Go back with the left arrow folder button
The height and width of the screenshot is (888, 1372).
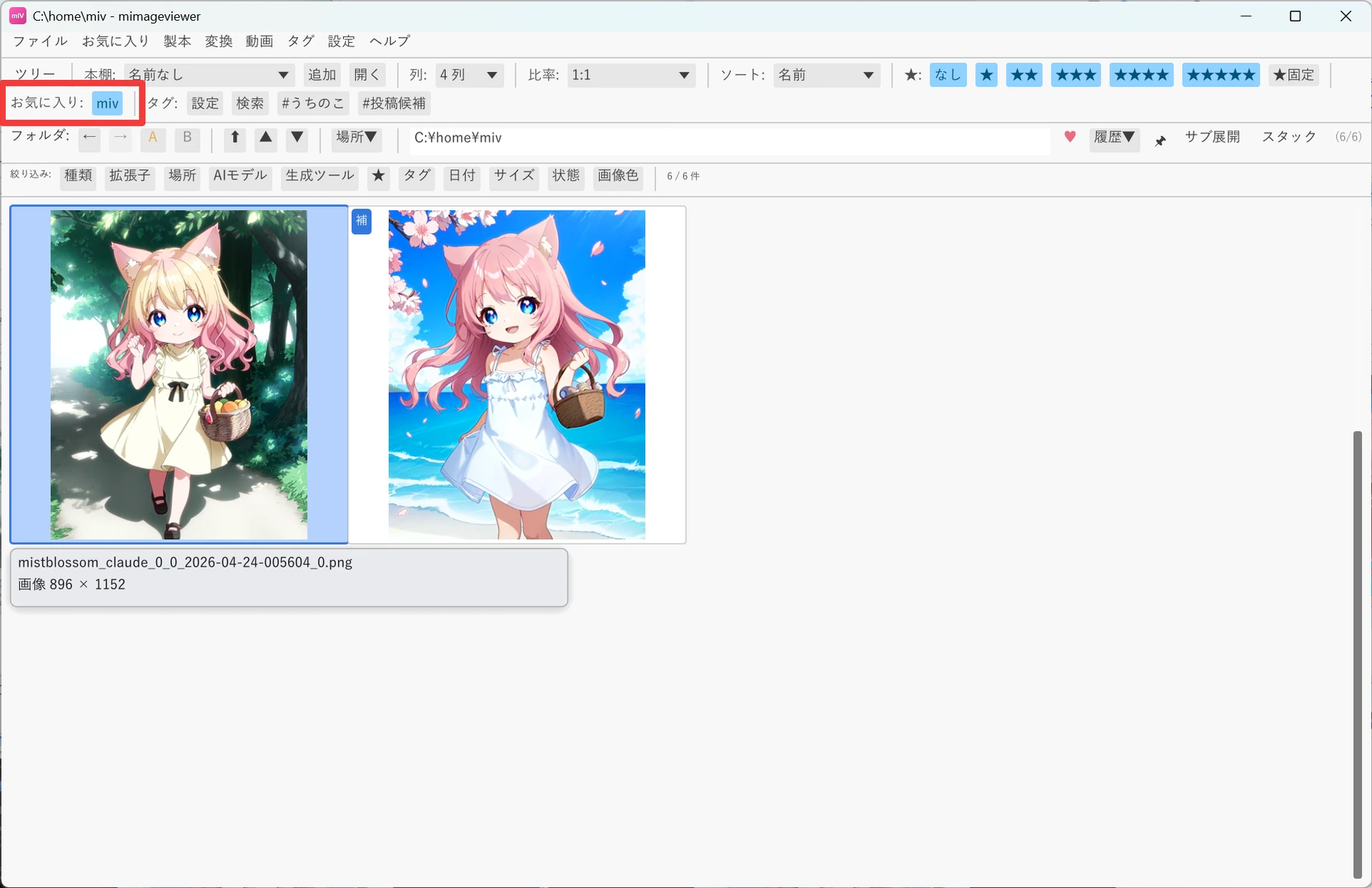pos(89,137)
